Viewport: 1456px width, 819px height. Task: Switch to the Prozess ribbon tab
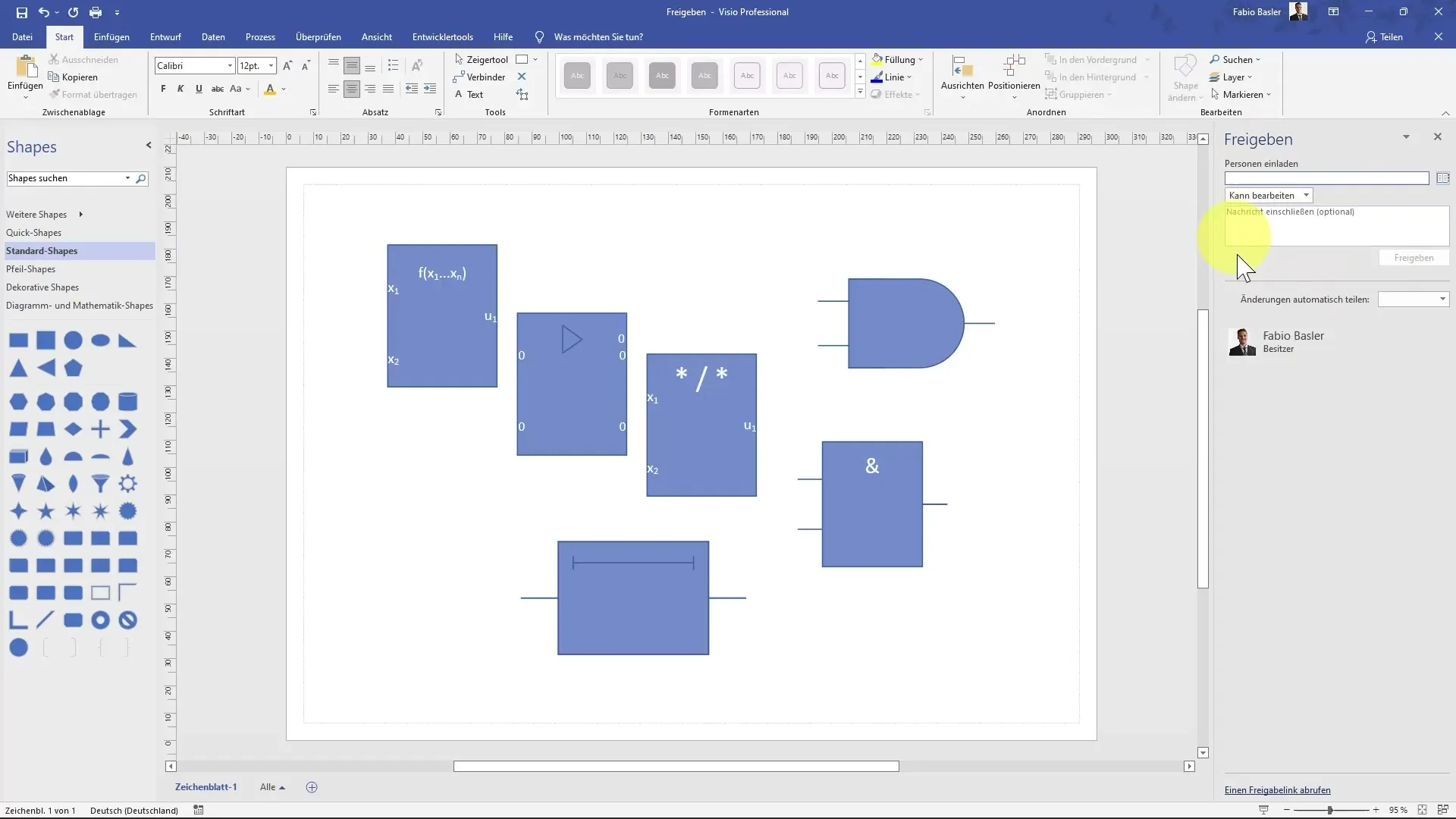point(260,37)
